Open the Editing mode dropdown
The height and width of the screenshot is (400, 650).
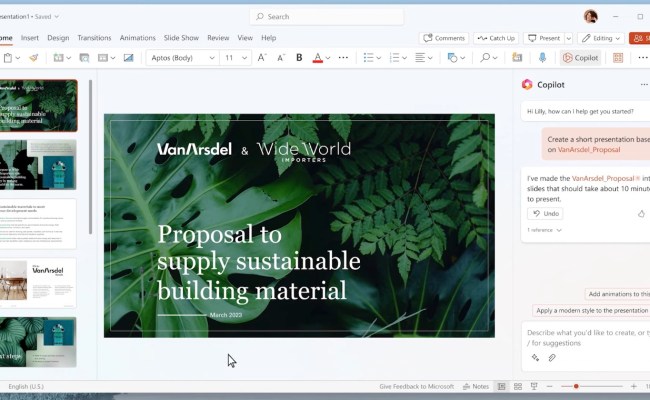coord(601,38)
